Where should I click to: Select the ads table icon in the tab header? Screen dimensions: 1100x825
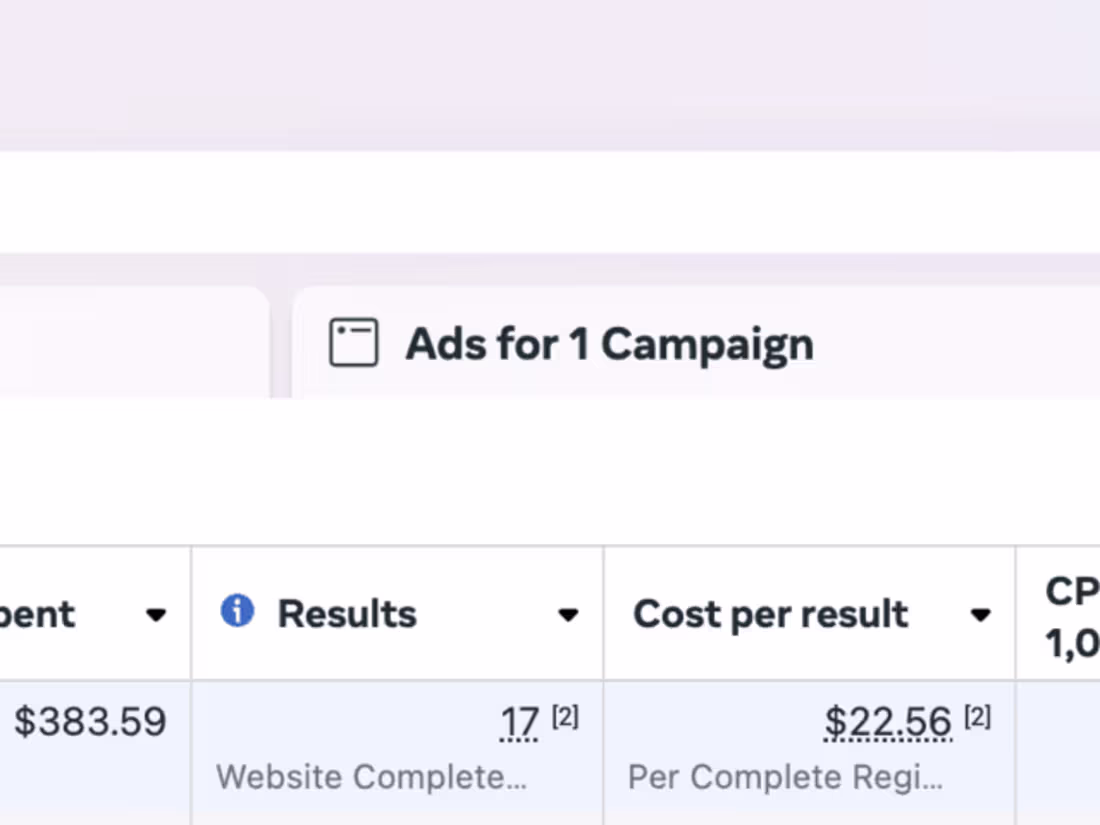[x=352, y=341]
